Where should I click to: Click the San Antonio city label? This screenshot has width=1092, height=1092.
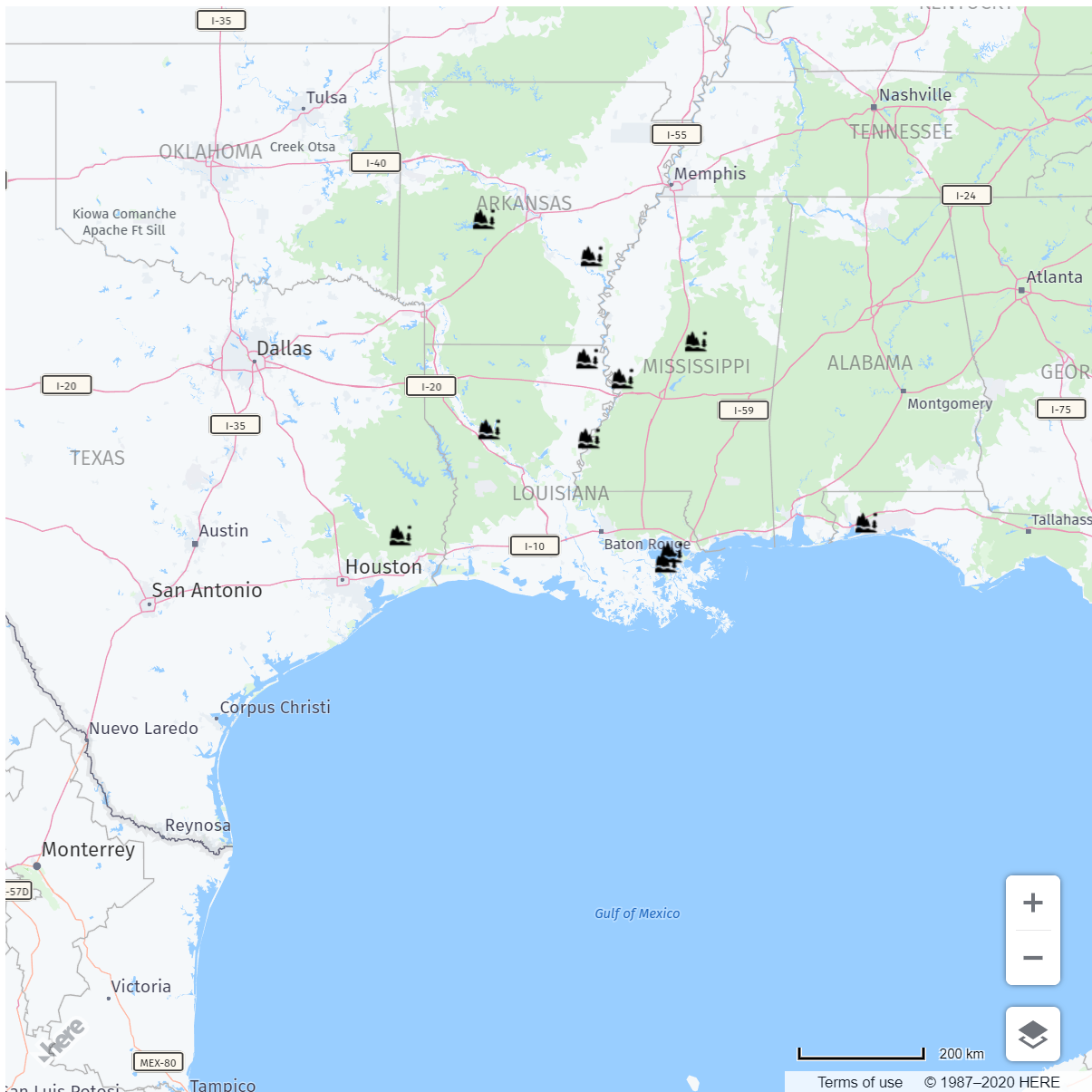(207, 591)
